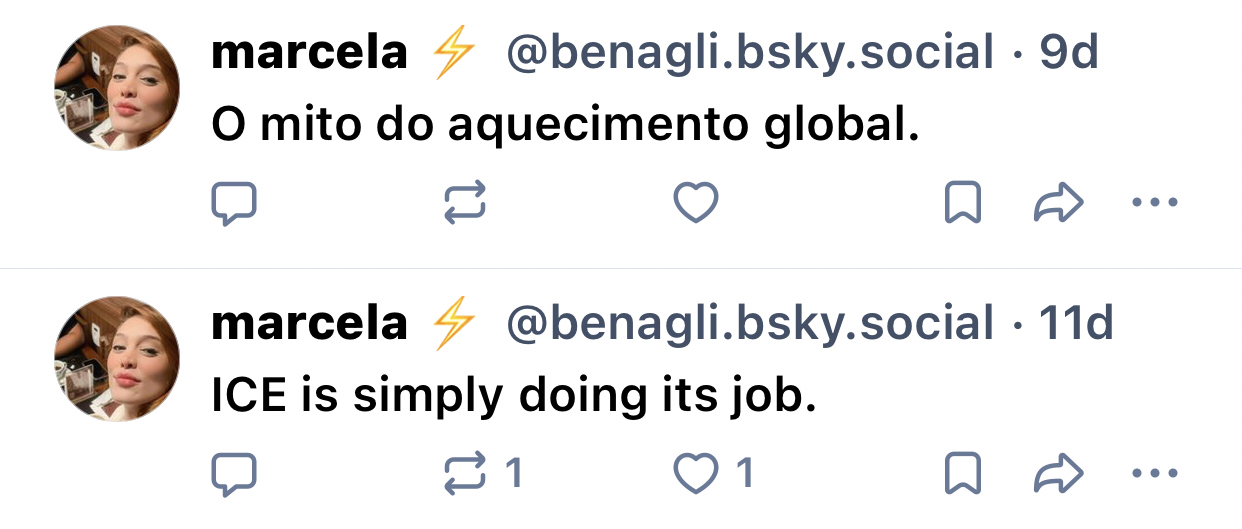Open the post via the 9d timestamp
Viewport: 1242px width, 529px height.
tap(1069, 53)
